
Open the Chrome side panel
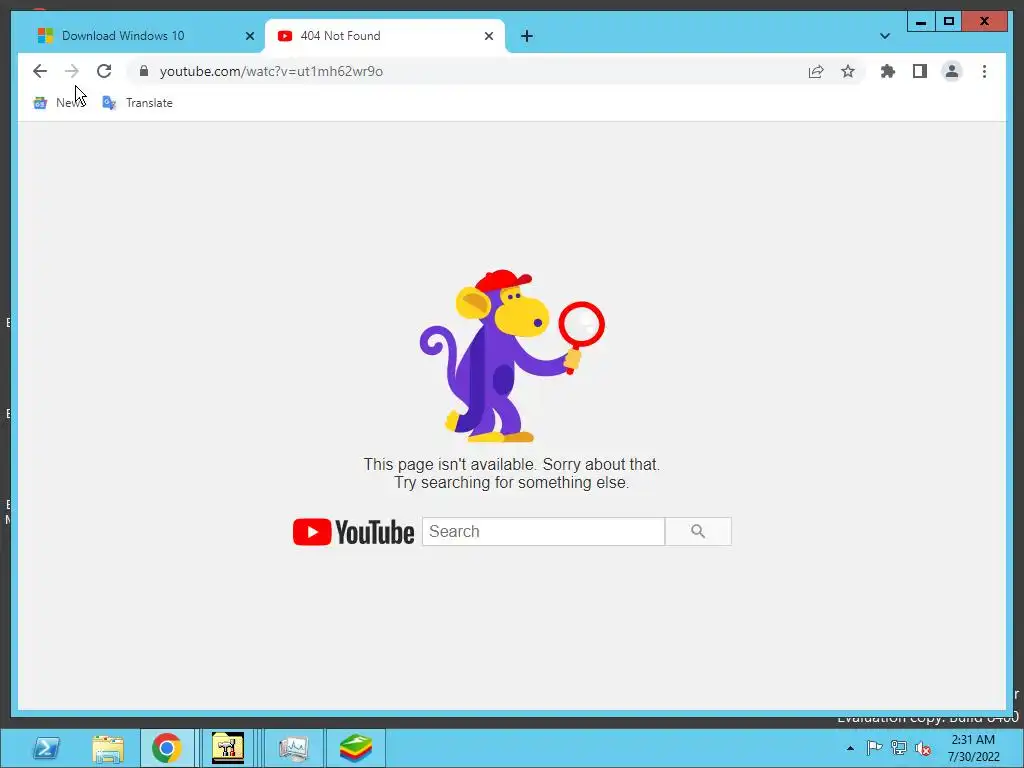920,71
